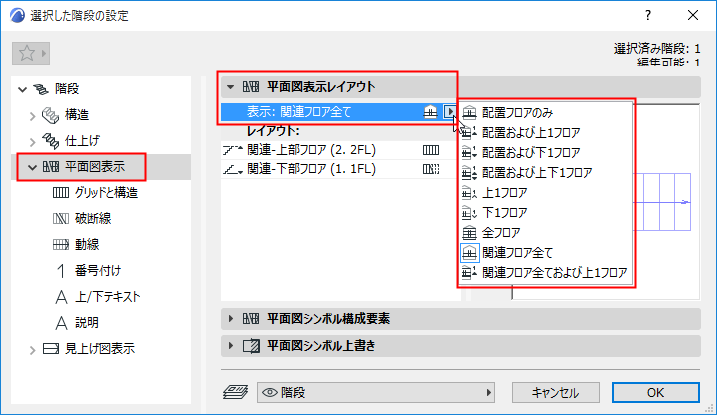Click layout symbol icon of 関連-下部フロア row

(431, 169)
